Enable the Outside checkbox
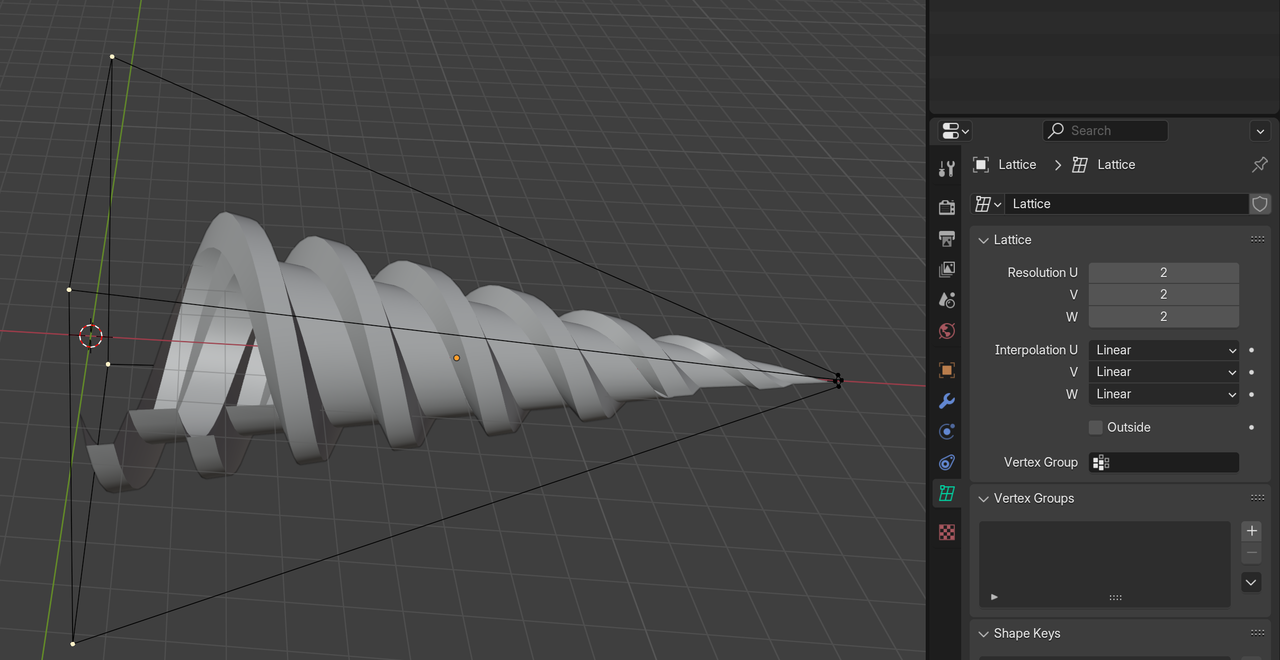 point(1096,428)
